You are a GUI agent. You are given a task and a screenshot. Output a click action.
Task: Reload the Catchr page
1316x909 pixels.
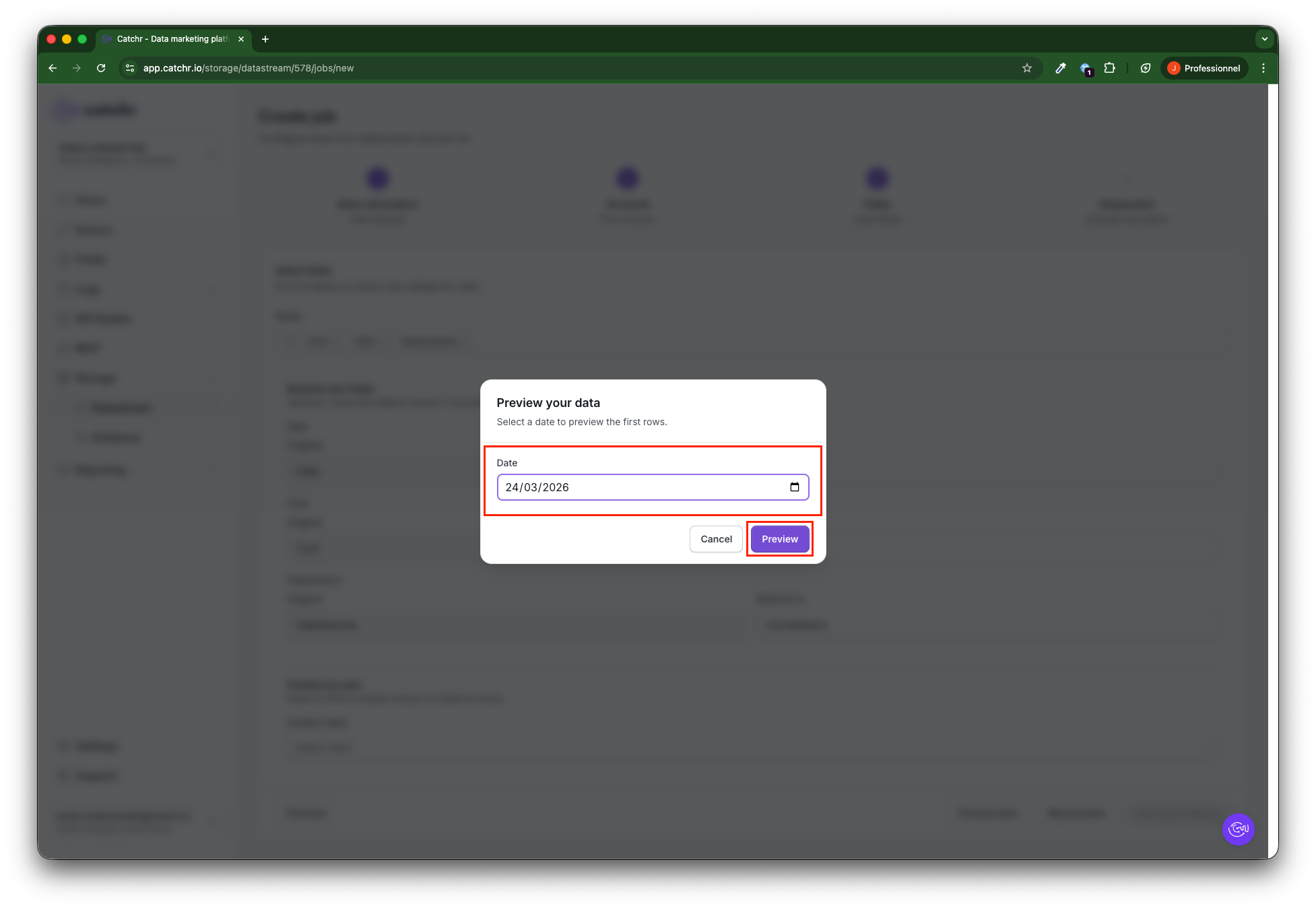coord(101,68)
